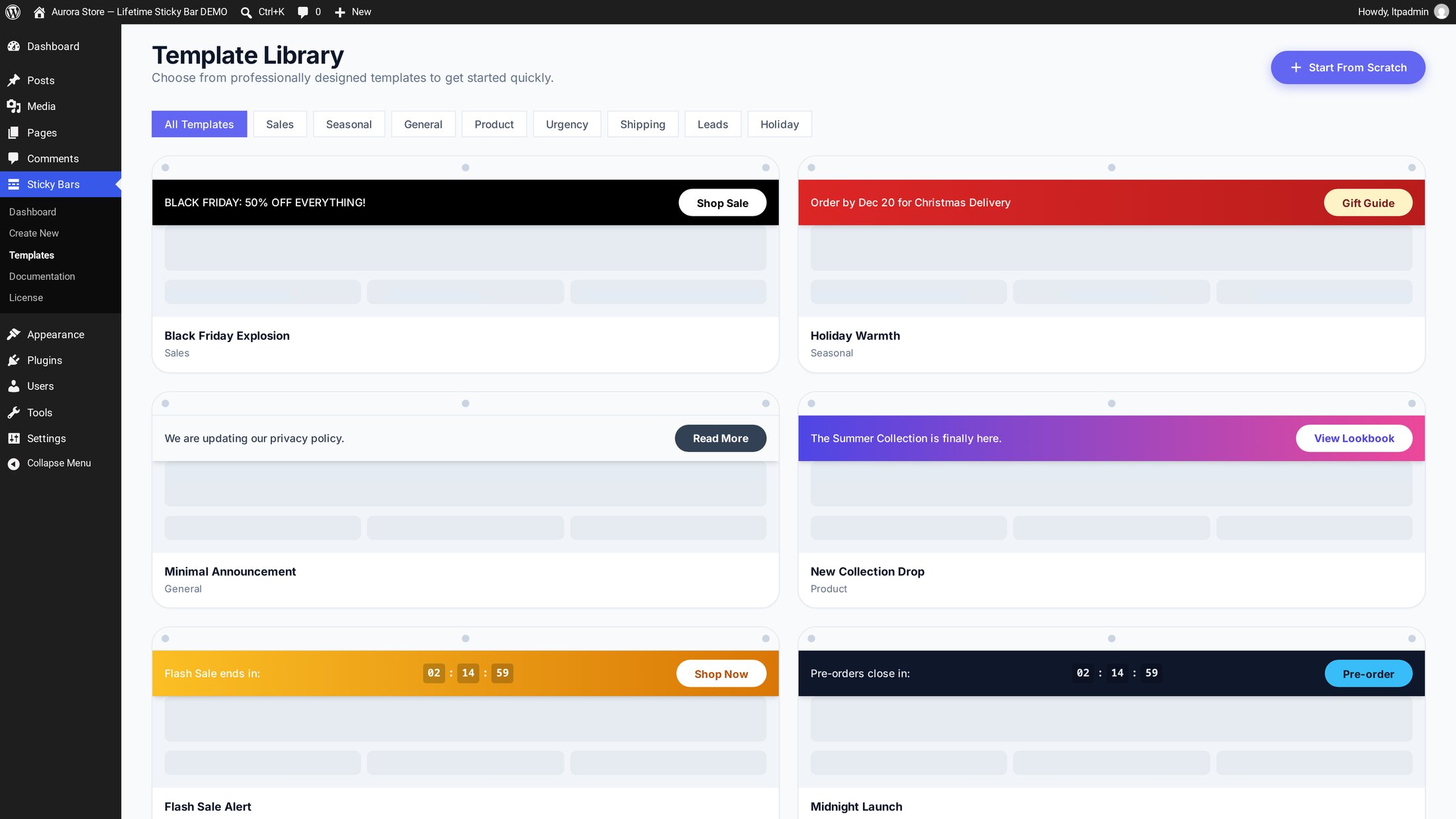Click the Comments icon in sidebar
Screen dimensions: 1456x819
click(x=14, y=158)
